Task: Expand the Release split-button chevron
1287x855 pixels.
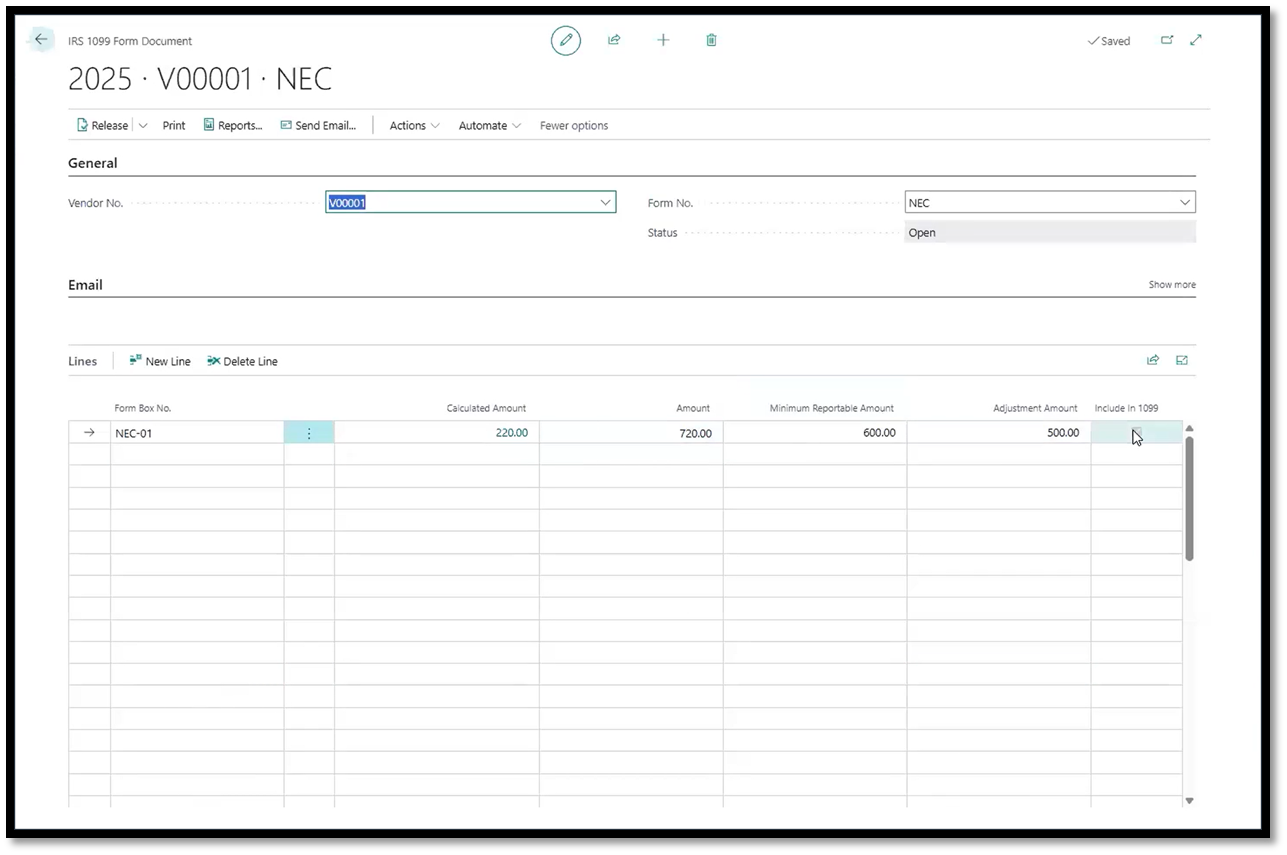Action: coord(142,125)
